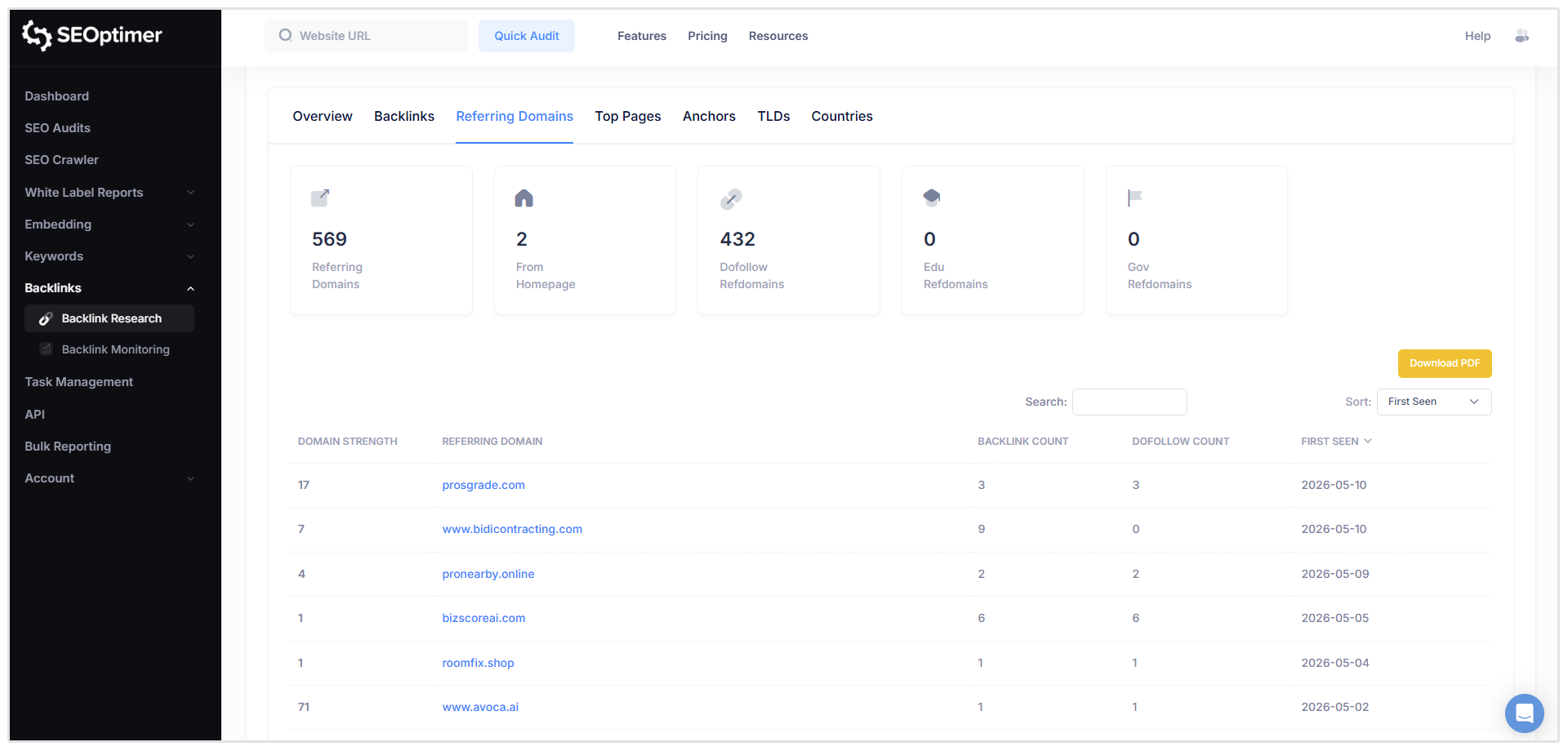Image resolution: width=1568 pixels, height=751 pixels.
Task: Open the Countries tab
Action: click(x=842, y=116)
